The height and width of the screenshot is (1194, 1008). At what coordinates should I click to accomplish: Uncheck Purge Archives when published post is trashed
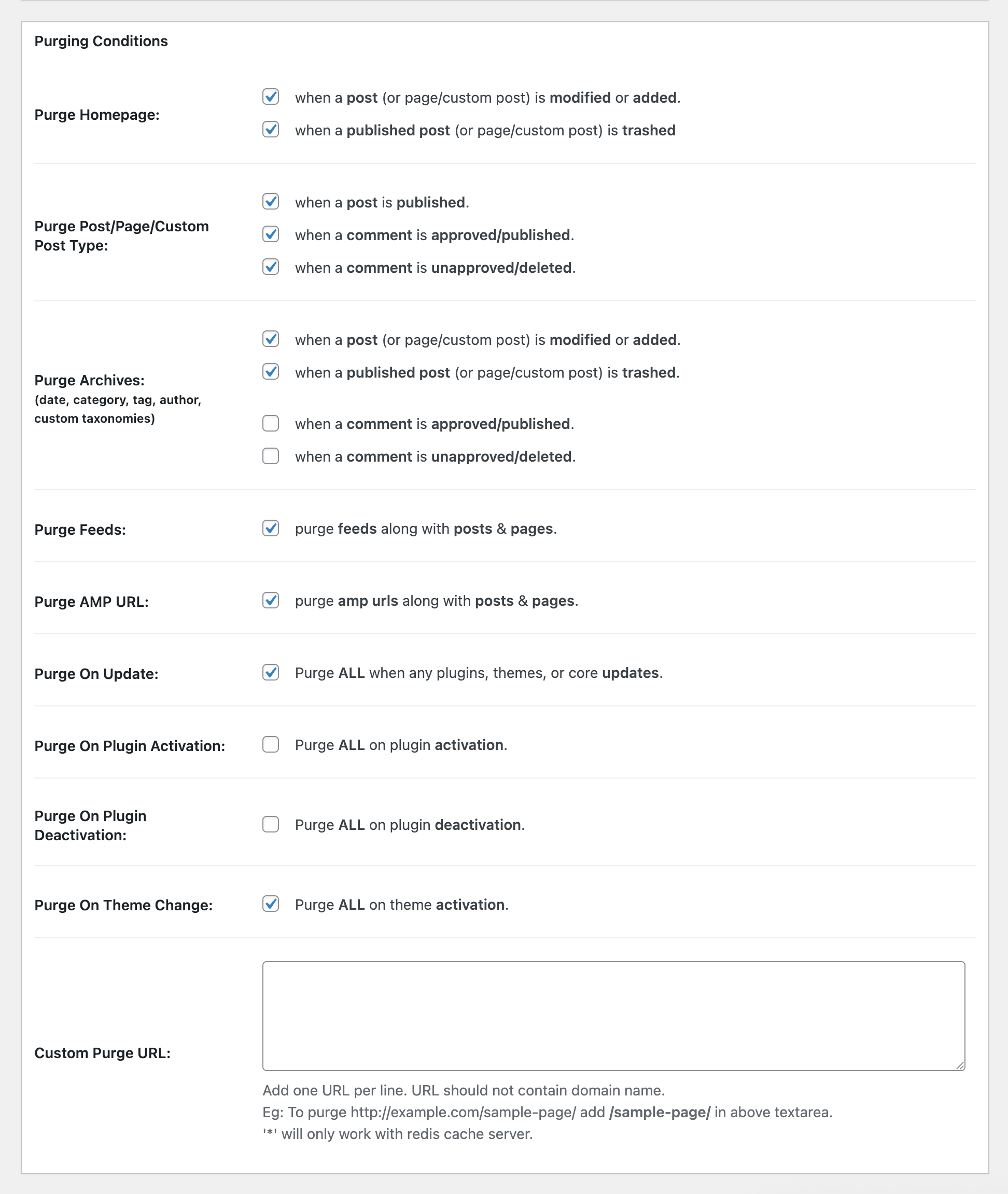pyautogui.click(x=270, y=371)
